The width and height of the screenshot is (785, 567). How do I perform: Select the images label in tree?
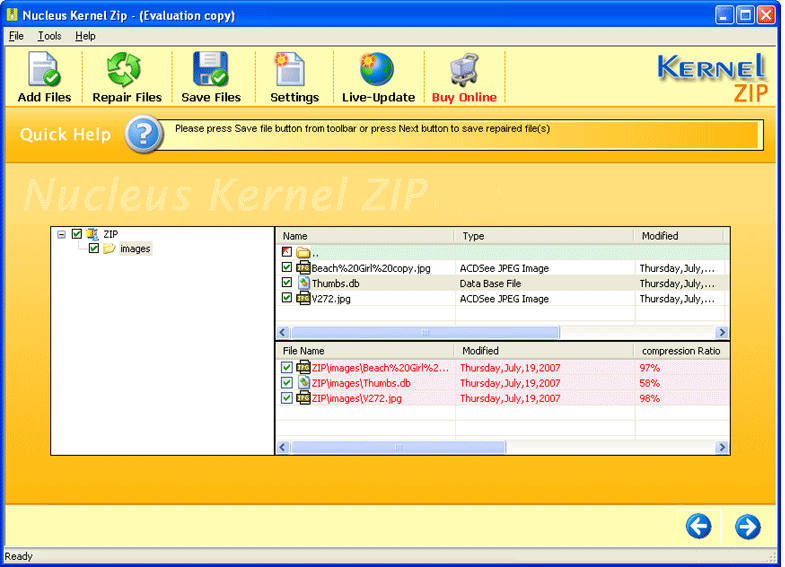135,249
